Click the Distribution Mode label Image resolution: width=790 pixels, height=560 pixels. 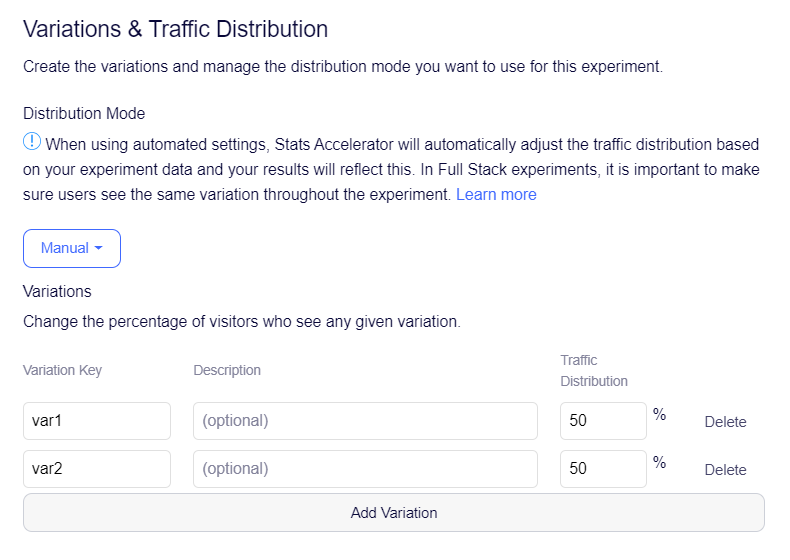click(x=84, y=113)
